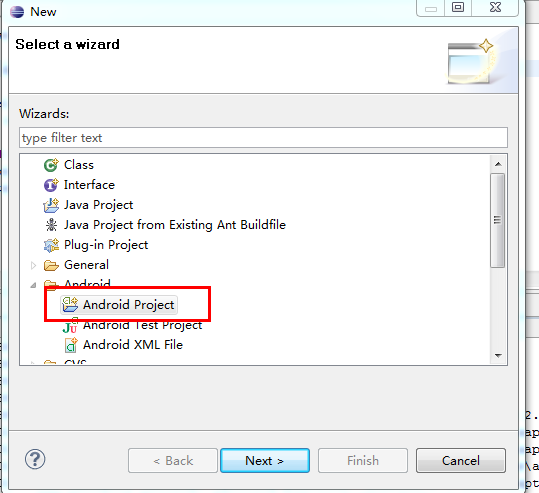Click the General folder icon
Image resolution: width=539 pixels, height=493 pixels.
pos(51,265)
